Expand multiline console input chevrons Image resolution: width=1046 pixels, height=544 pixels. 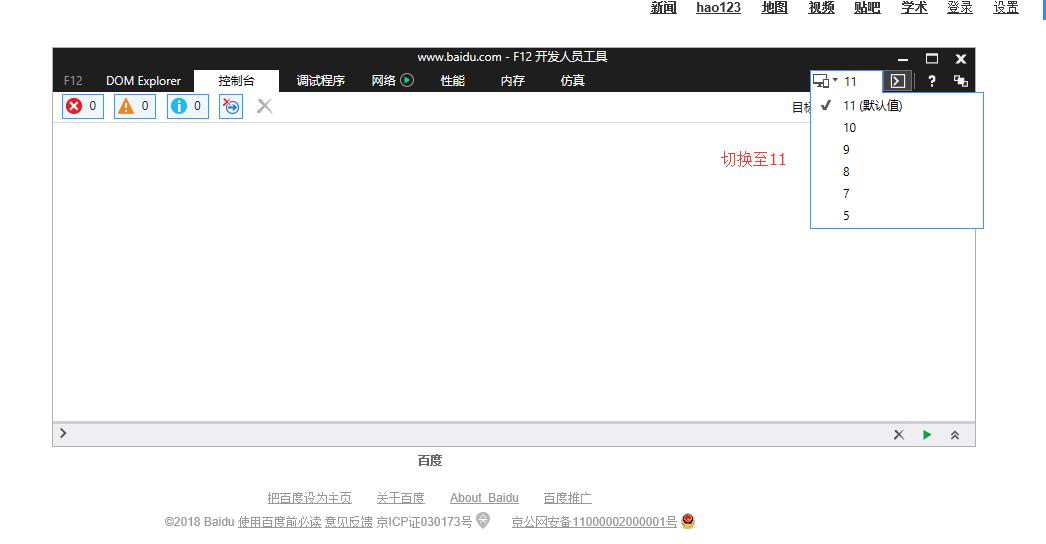(955, 435)
